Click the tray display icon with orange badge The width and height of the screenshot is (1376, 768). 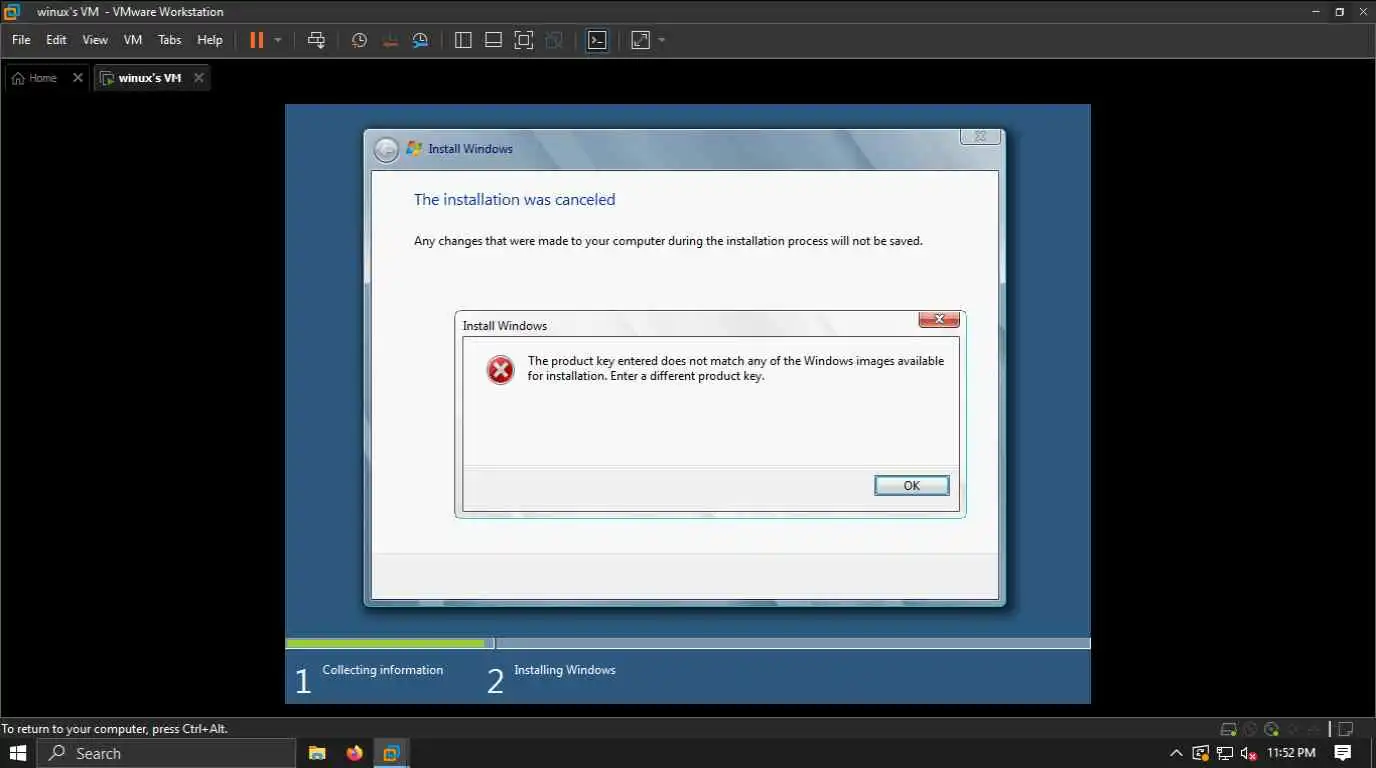click(x=1200, y=753)
